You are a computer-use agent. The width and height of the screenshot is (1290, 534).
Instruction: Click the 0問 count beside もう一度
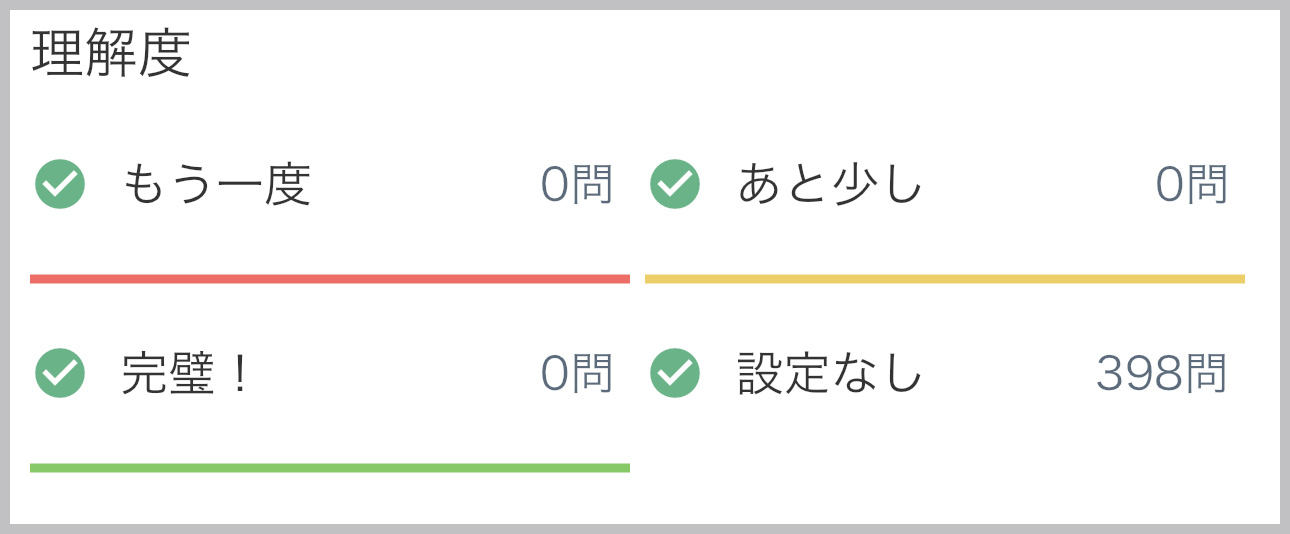click(x=577, y=184)
